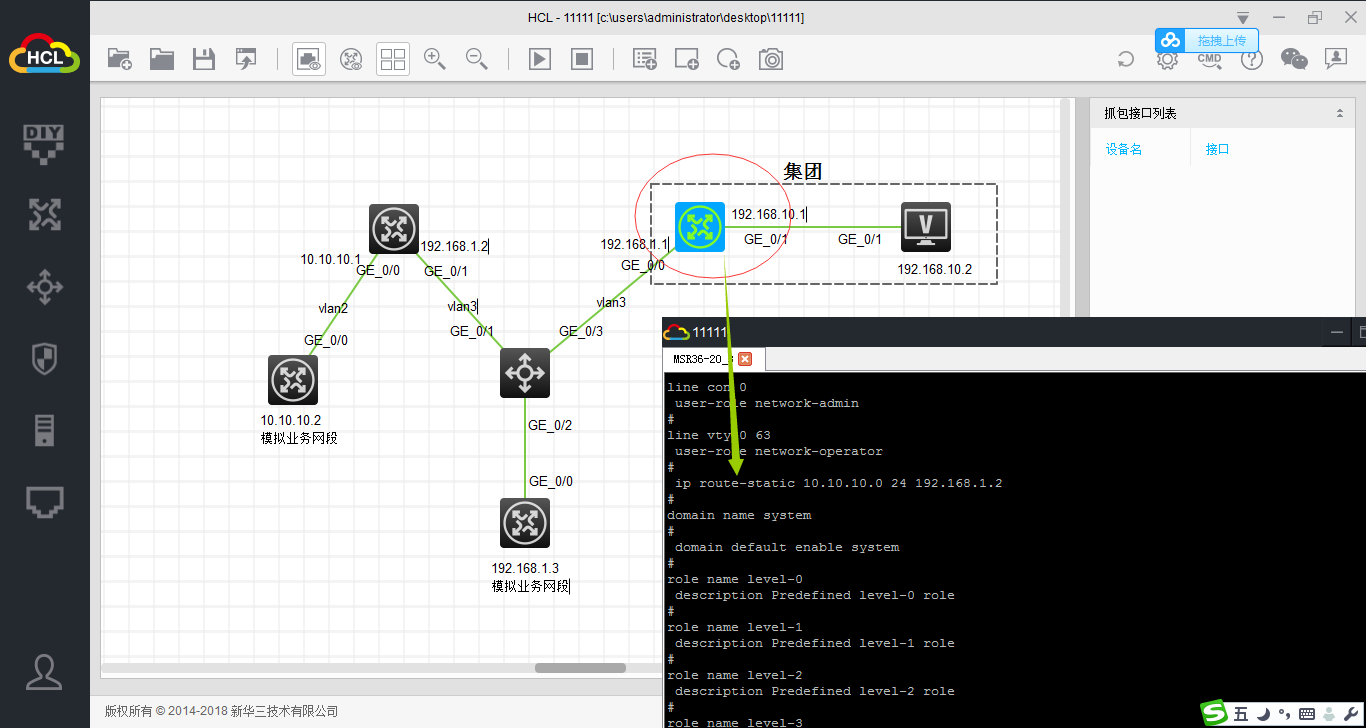
Task: Toggle the canvas grid display button
Action: pyautogui.click(x=393, y=59)
